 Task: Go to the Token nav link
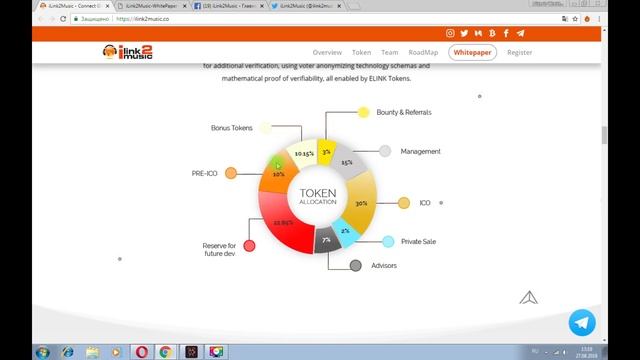[x=361, y=52]
